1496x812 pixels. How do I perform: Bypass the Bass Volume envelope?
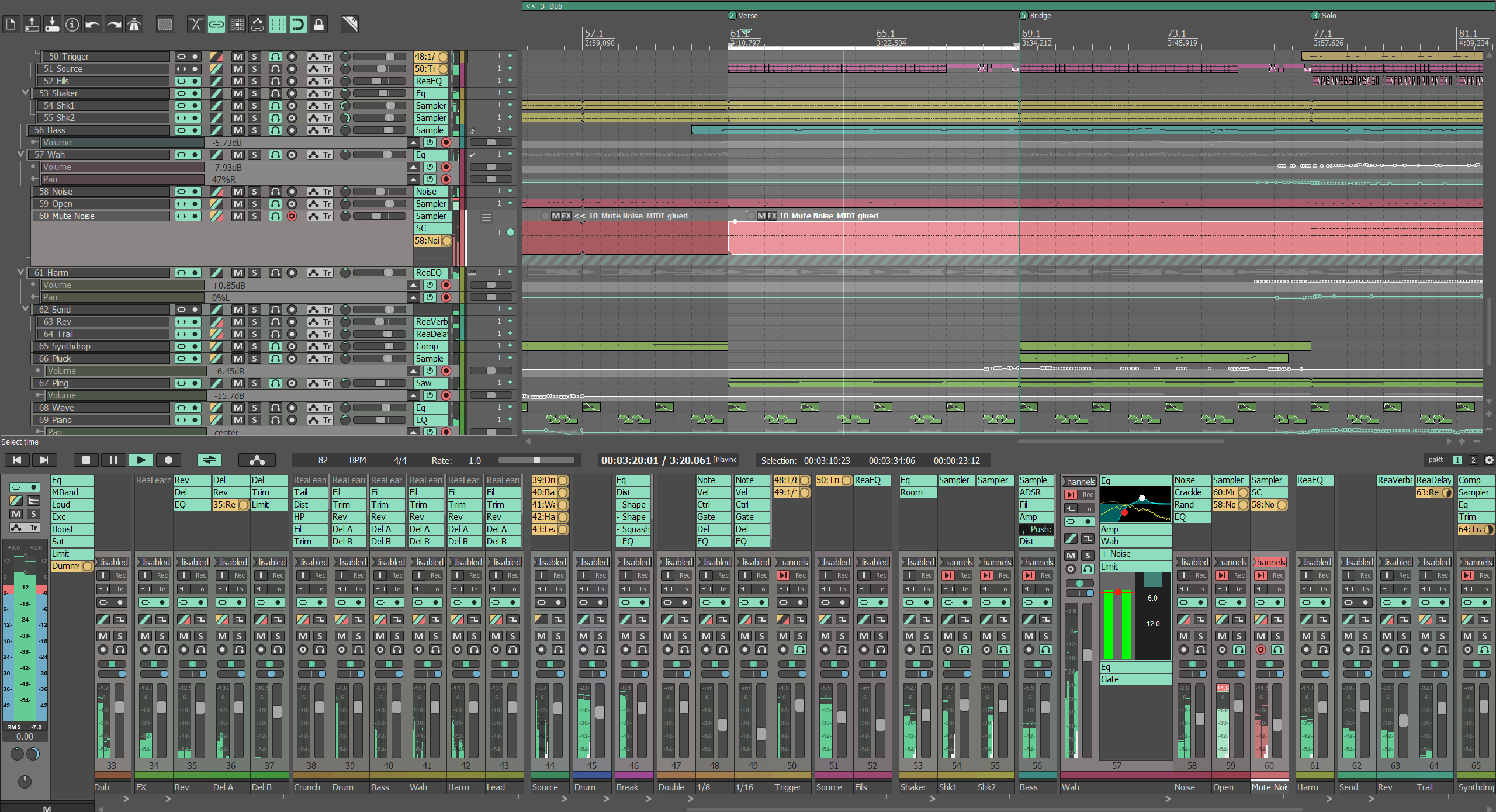430,143
